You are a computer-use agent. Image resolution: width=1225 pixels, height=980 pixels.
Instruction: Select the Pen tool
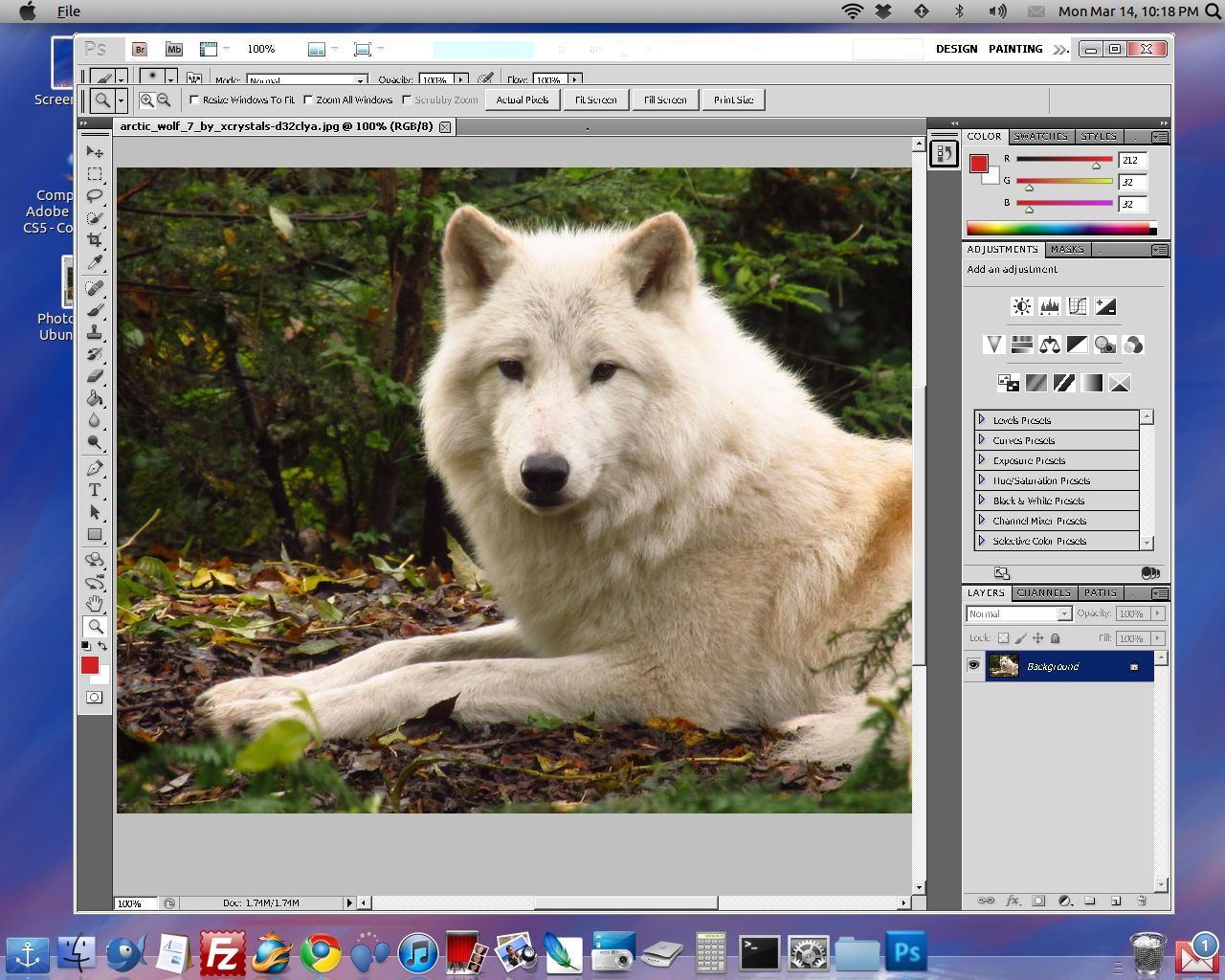coord(95,468)
